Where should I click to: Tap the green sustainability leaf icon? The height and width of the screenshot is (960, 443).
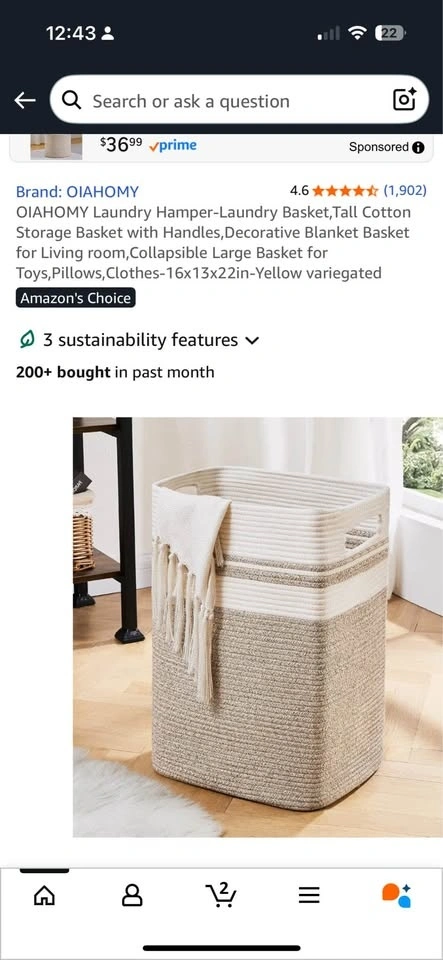click(x=26, y=340)
